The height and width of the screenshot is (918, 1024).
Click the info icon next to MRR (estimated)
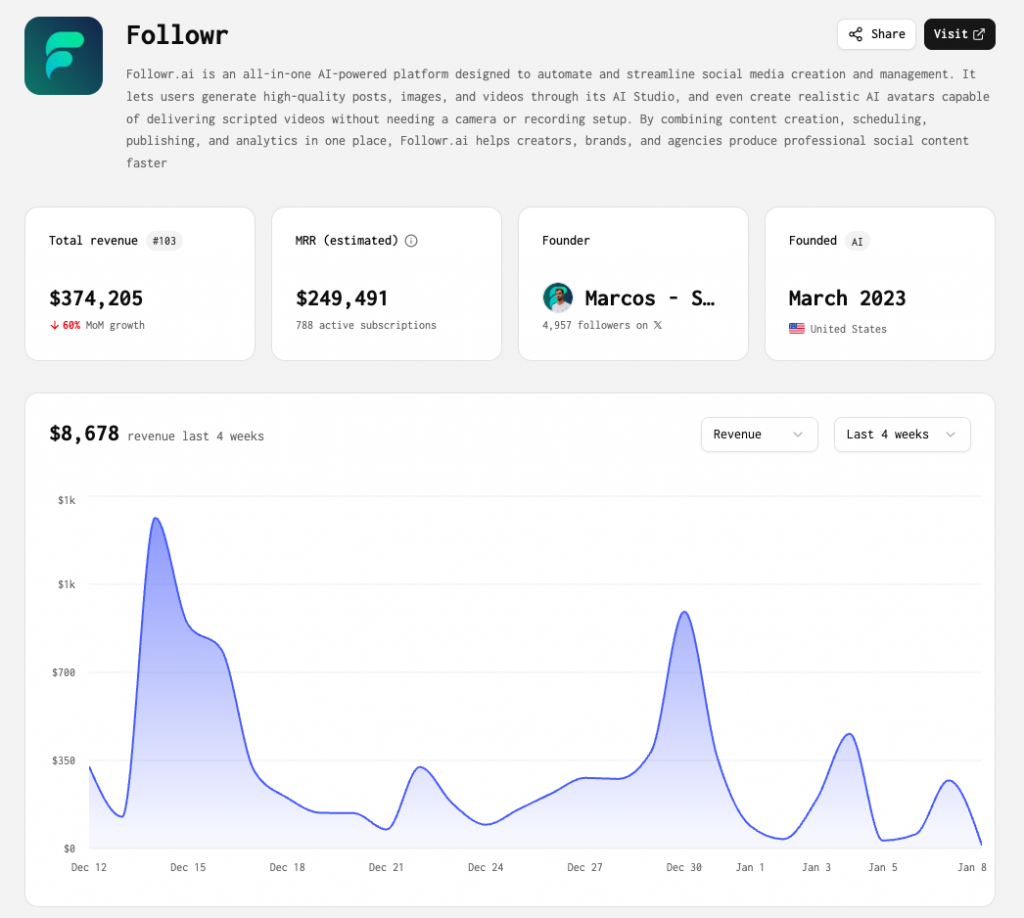[411, 241]
